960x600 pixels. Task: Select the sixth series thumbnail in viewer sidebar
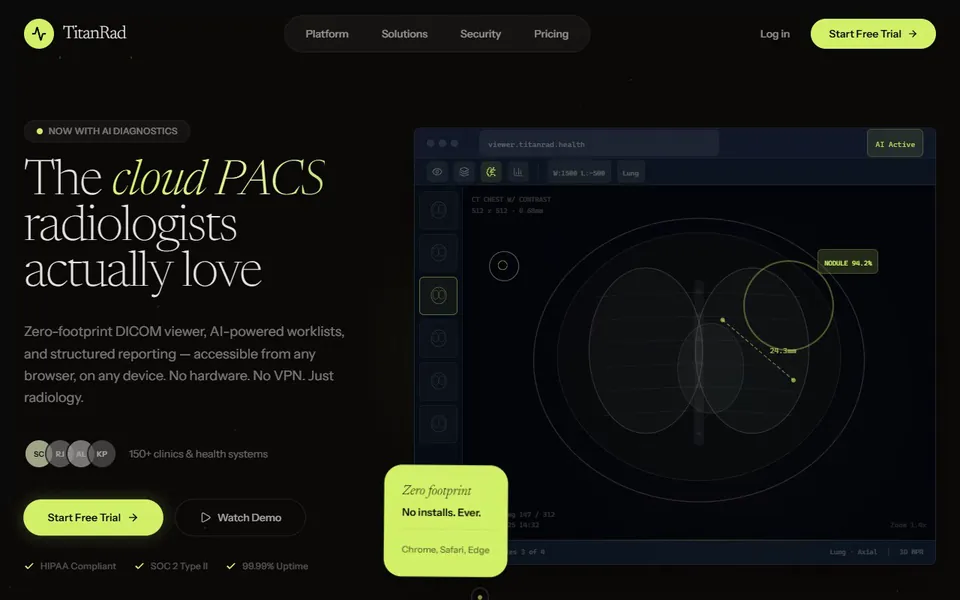click(438, 424)
